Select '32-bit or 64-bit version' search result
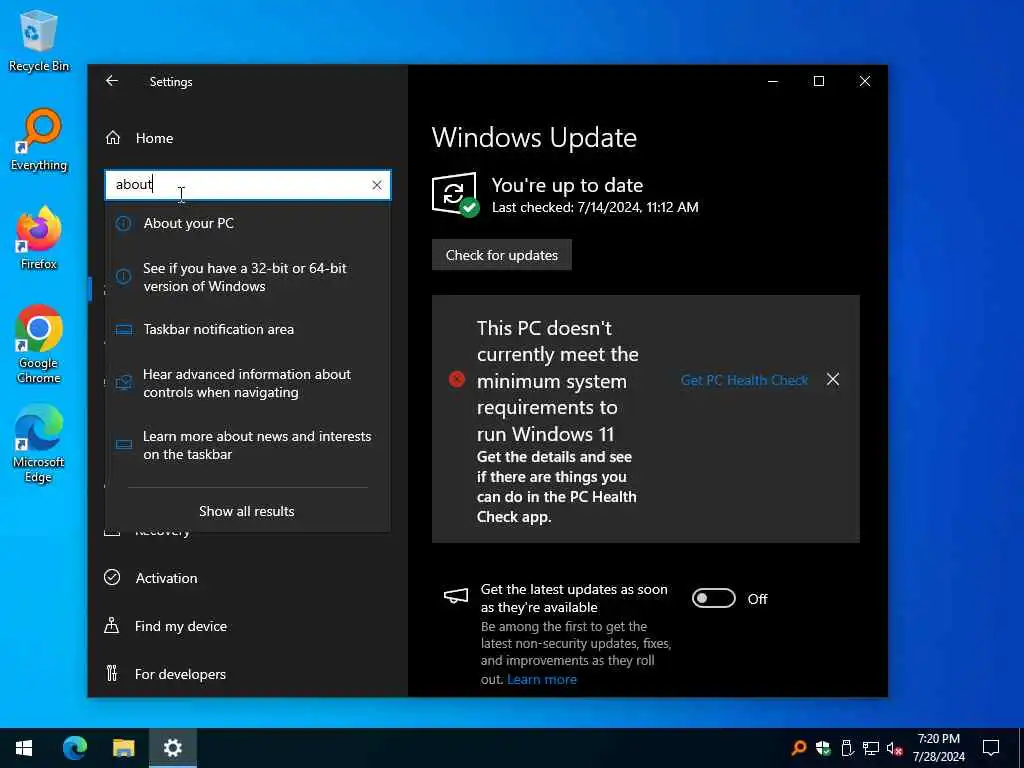The width and height of the screenshot is (1024, 768). pyautogui.click(x=248, y=277)
